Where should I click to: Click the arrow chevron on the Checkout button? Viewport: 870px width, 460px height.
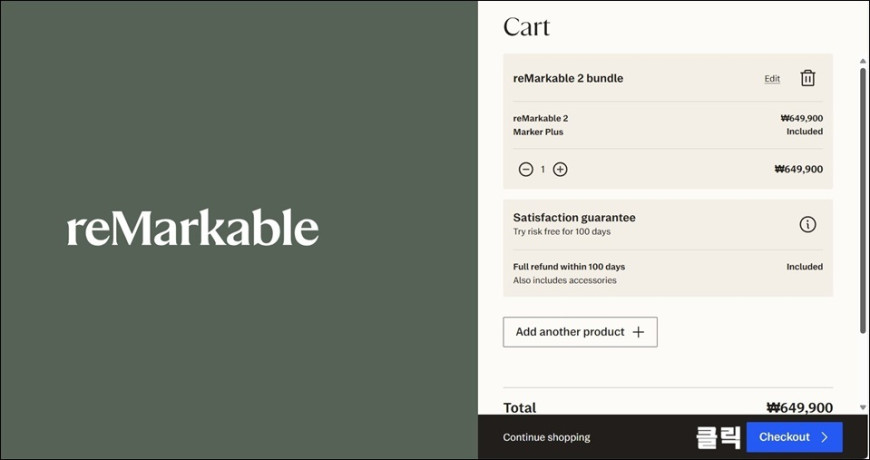pyautogui.click(x=825, y=437)
